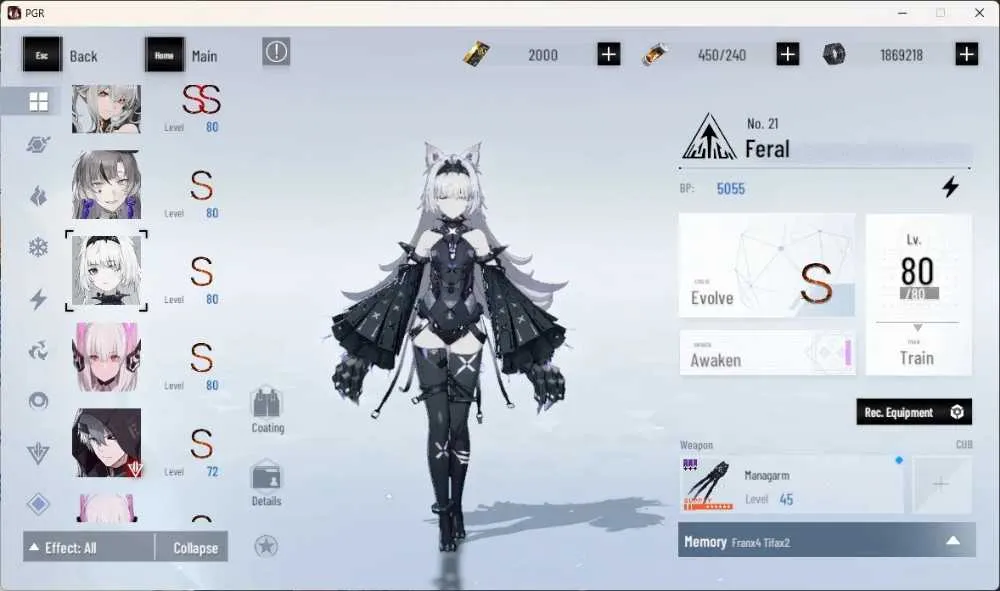Select the all-elements grid filter icon
The image size is (1000, 591).
tap(38, 101)
